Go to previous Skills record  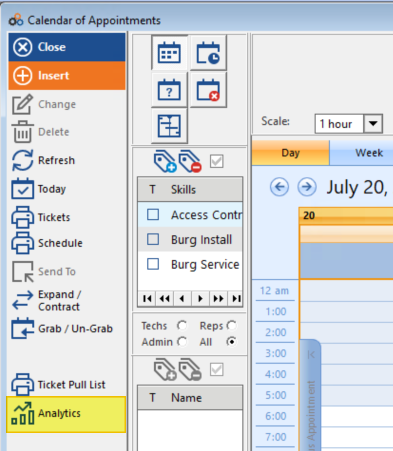tap(182, 298)
